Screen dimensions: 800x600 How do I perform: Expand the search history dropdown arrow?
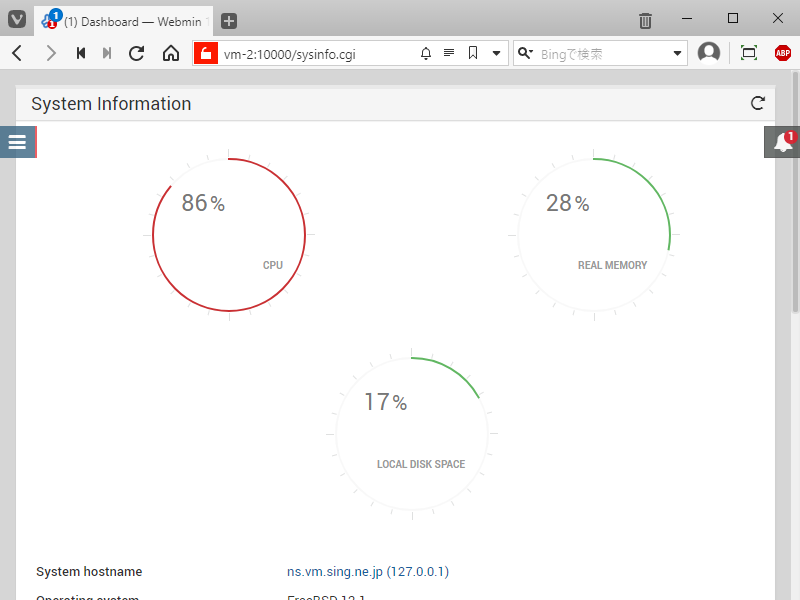(x=677, y=53)
